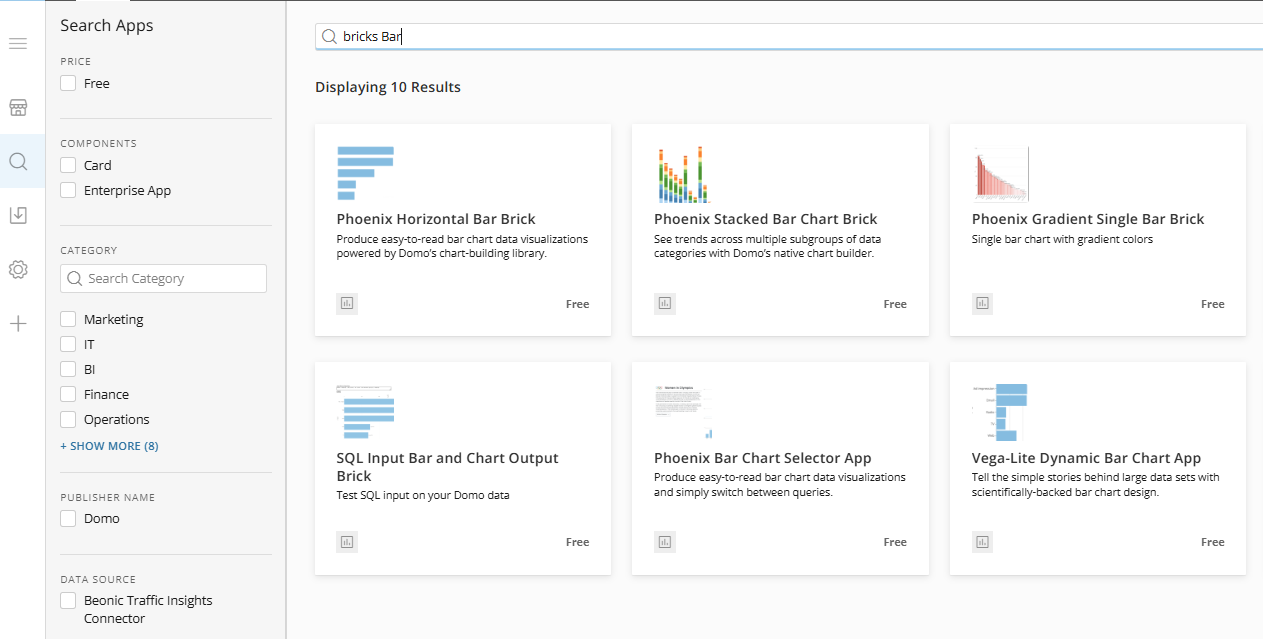This screenshot has width=1263, height=639.
Task: Check the Domo publisher filter
Action: pyautogui.click(x=68, y=518)
